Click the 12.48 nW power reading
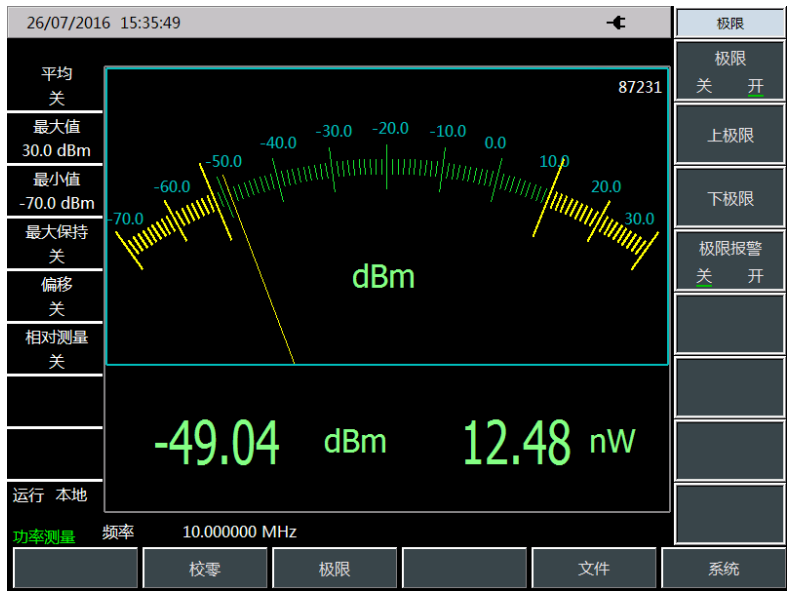The image size is (792, 595). click(549, 442)
